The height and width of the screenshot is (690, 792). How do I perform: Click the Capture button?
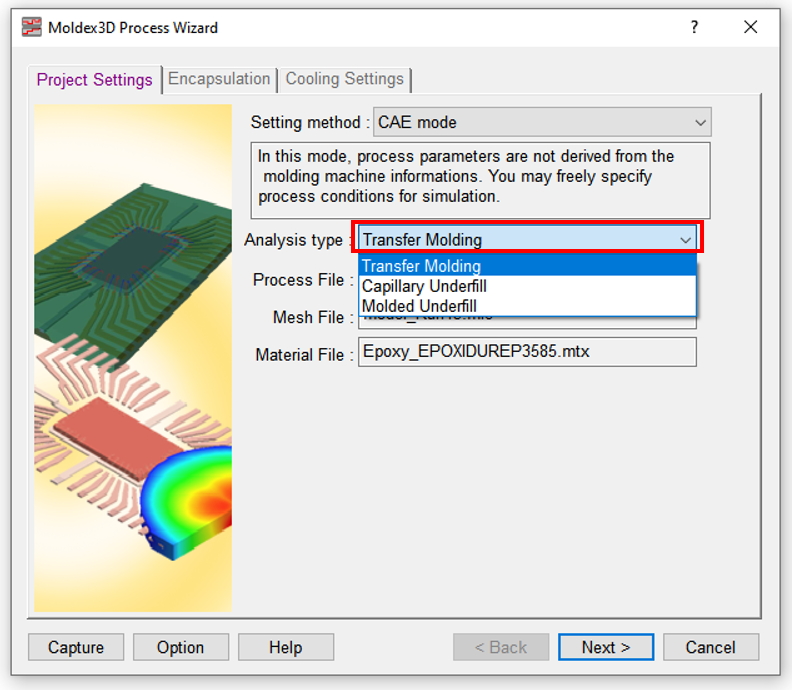pos(76,647)
